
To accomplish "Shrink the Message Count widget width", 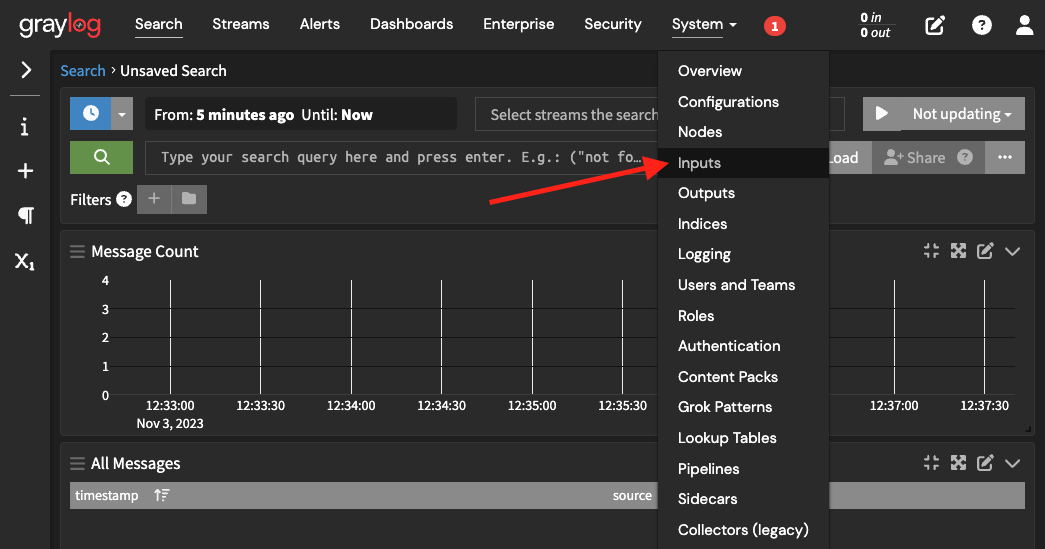I will [932, 251].
